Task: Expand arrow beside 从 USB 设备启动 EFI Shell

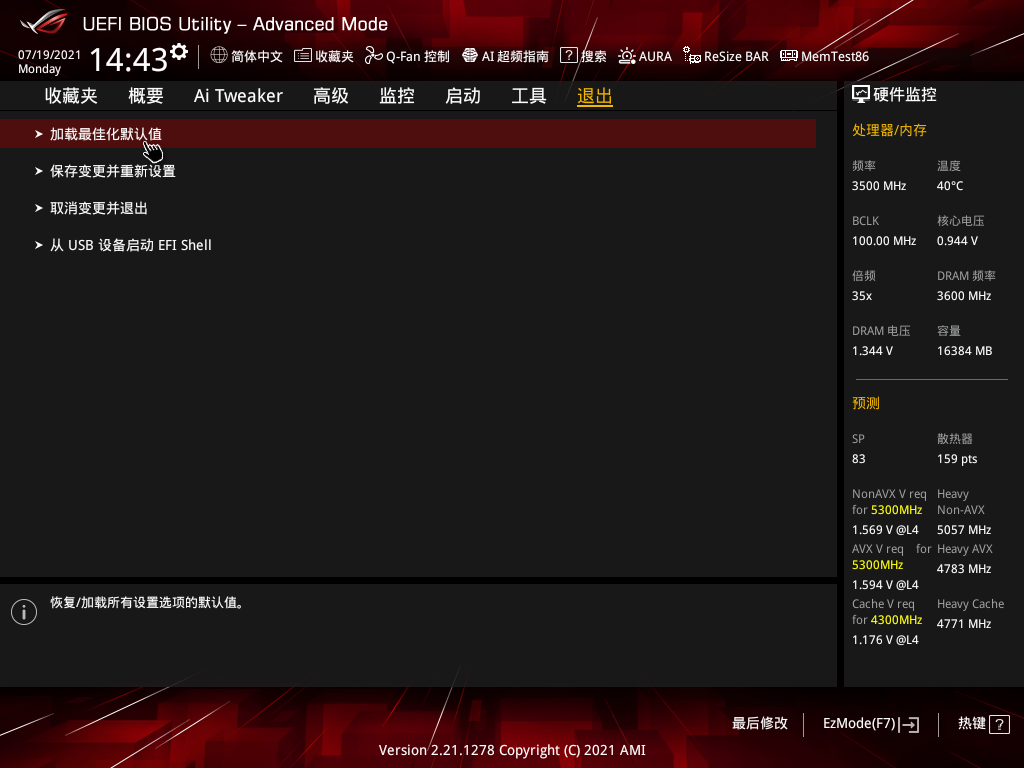Action: click(39, 246)
